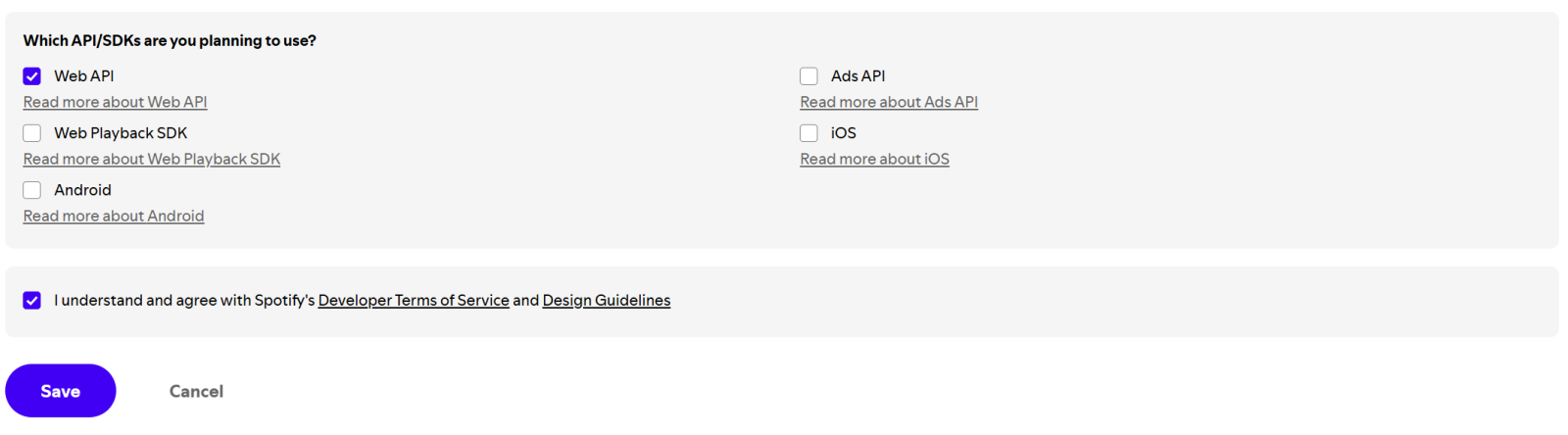Image resolution: width=1568 pixels, height=435 pixels.
Task: Click the 'Web Playback SDK' label text
Action: [121, 133]
